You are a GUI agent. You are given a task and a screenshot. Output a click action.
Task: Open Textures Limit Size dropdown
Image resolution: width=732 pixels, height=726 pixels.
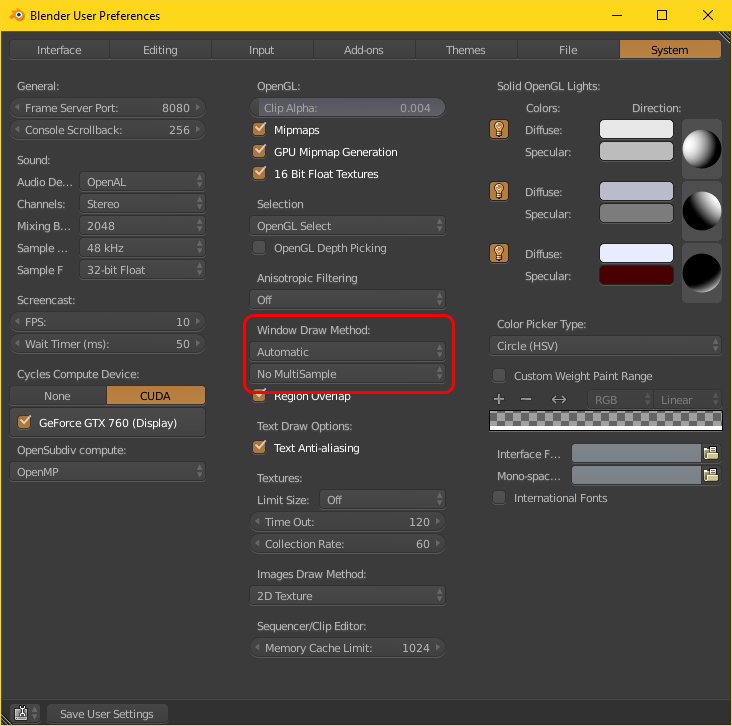(382, 500)
